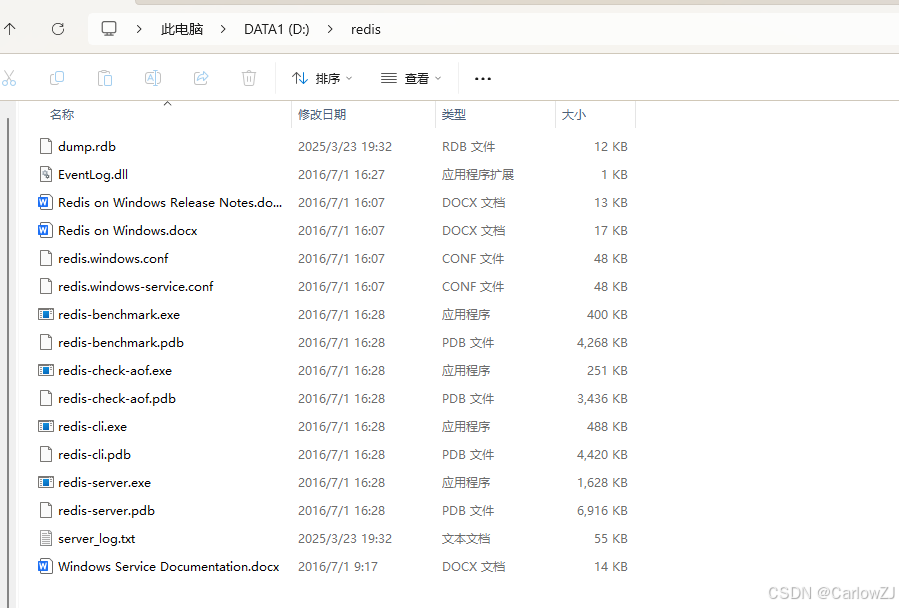Image resolution: width=899 pixels, height=608 pixels.
Task: Select the file name dump.rdb
Action: pyautogui.click(x=87, y=147)
